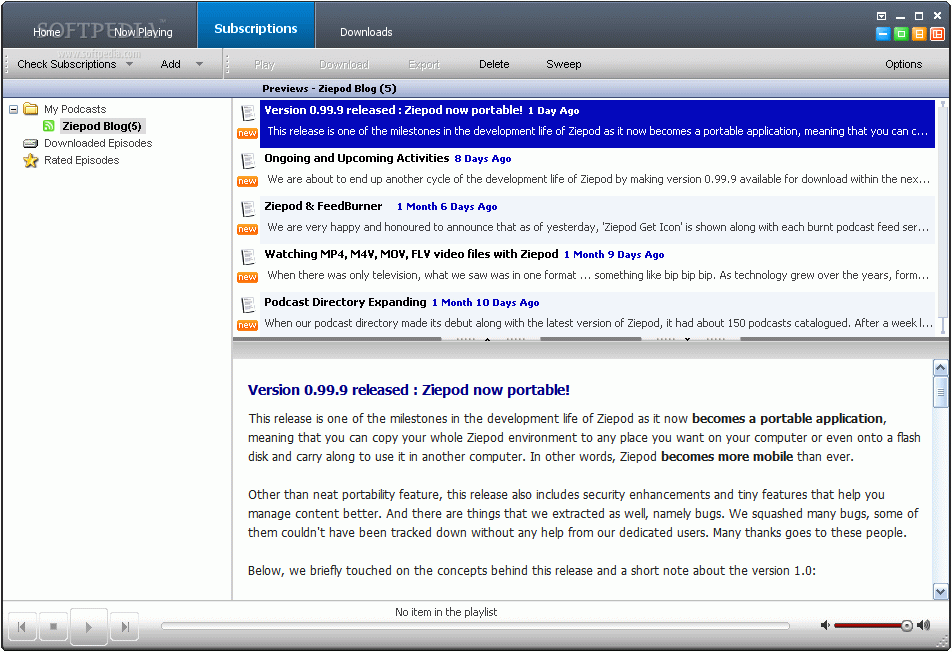Select 'Version 0.99.9 released' post title

click(x=393, y=110)
